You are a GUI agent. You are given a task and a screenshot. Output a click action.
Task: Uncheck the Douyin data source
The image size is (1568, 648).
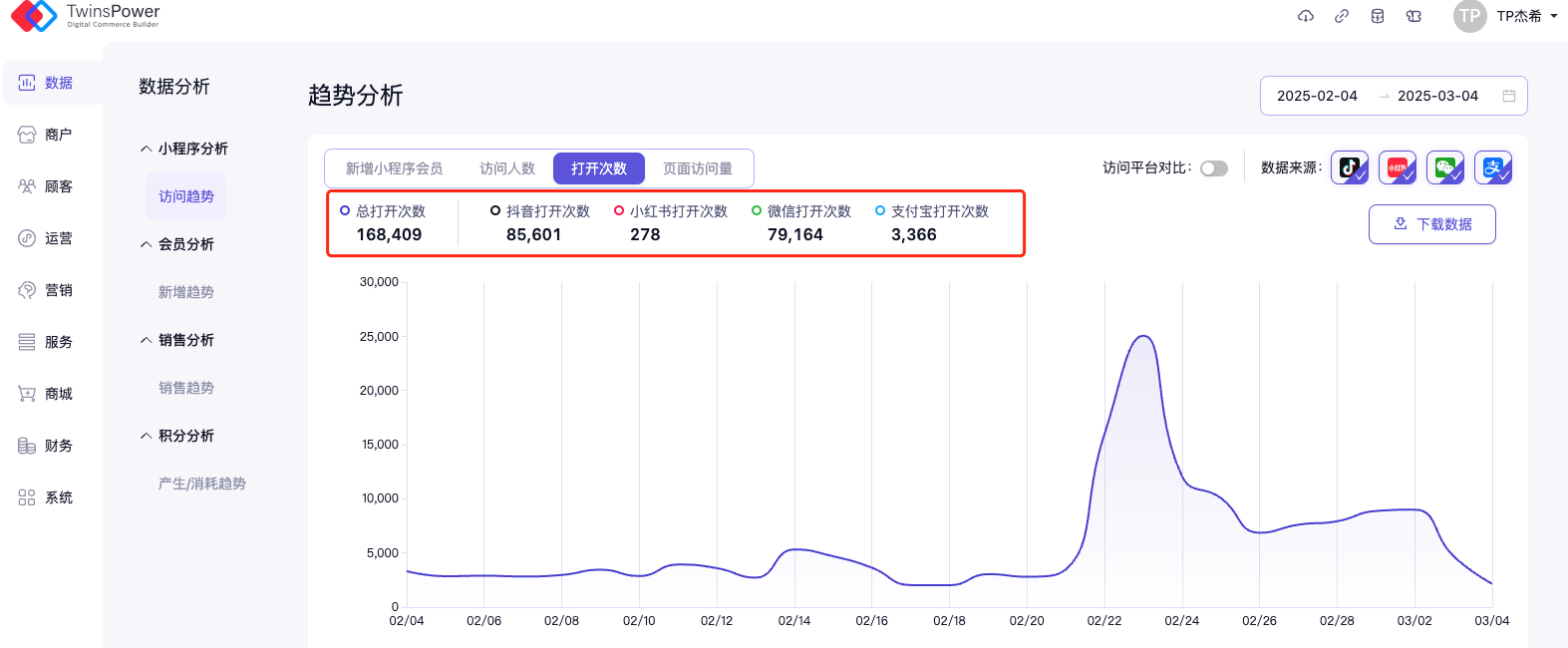tap(1350, 167)
